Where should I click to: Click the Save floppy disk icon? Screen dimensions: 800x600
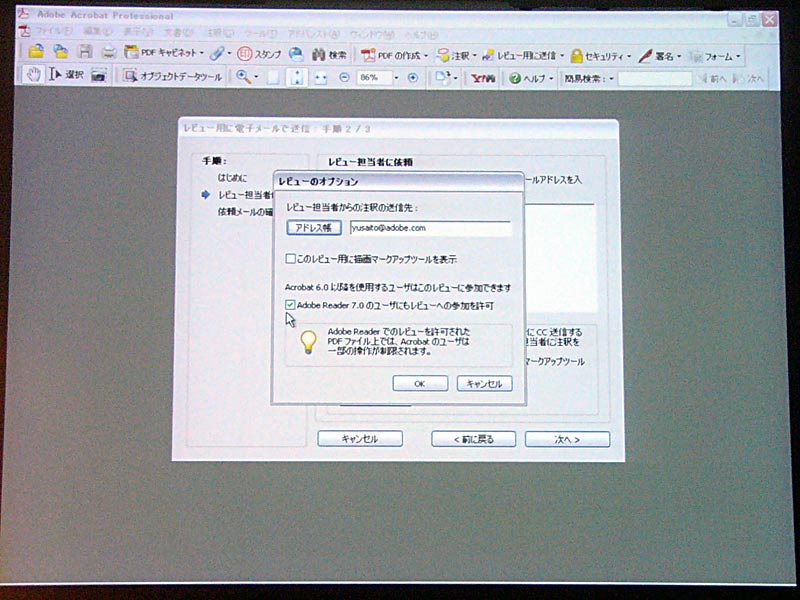pos(85,52)
